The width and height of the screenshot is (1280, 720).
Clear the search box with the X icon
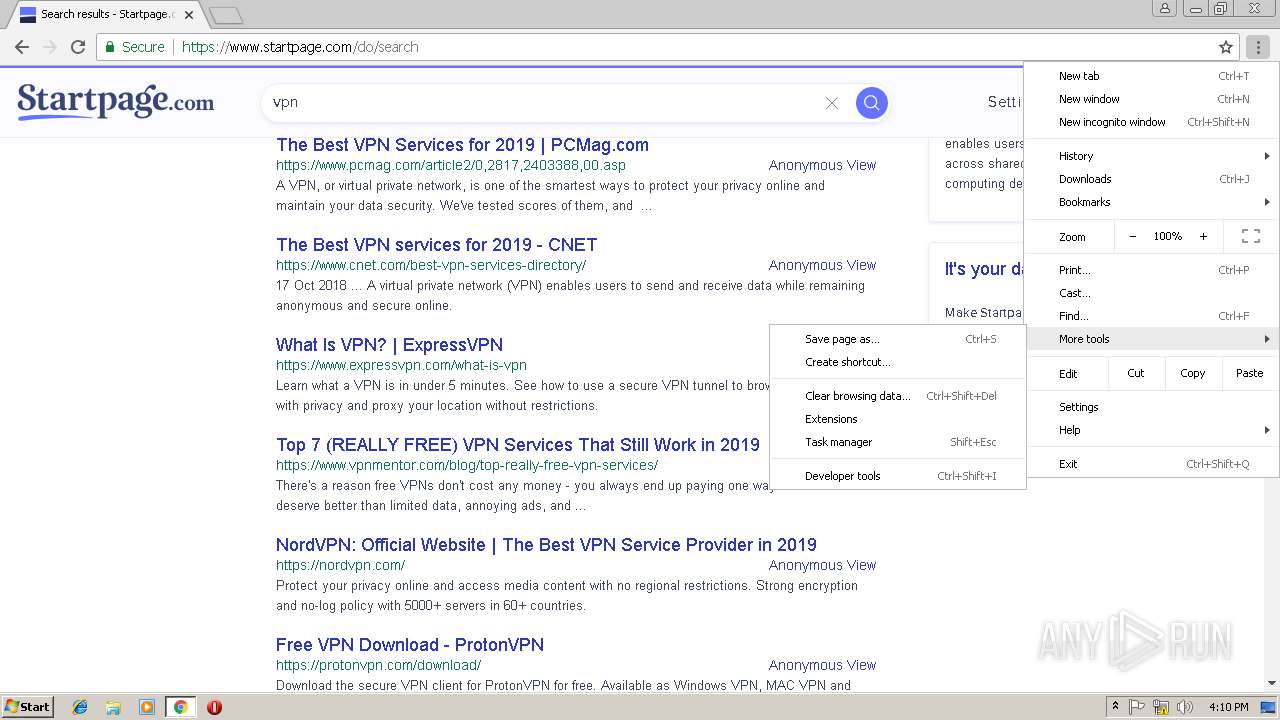coord(831,103)
